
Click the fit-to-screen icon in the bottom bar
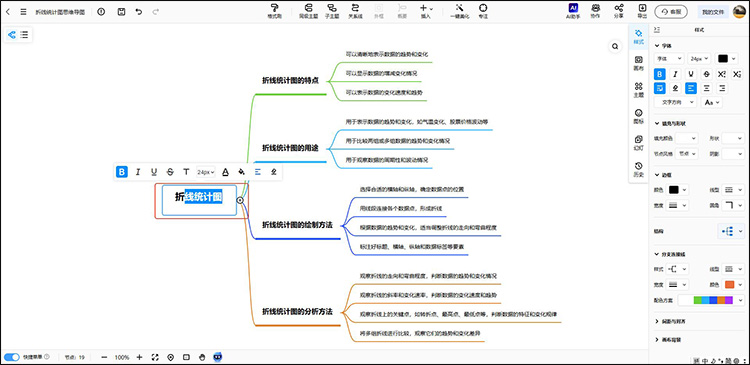coord(155,357)
